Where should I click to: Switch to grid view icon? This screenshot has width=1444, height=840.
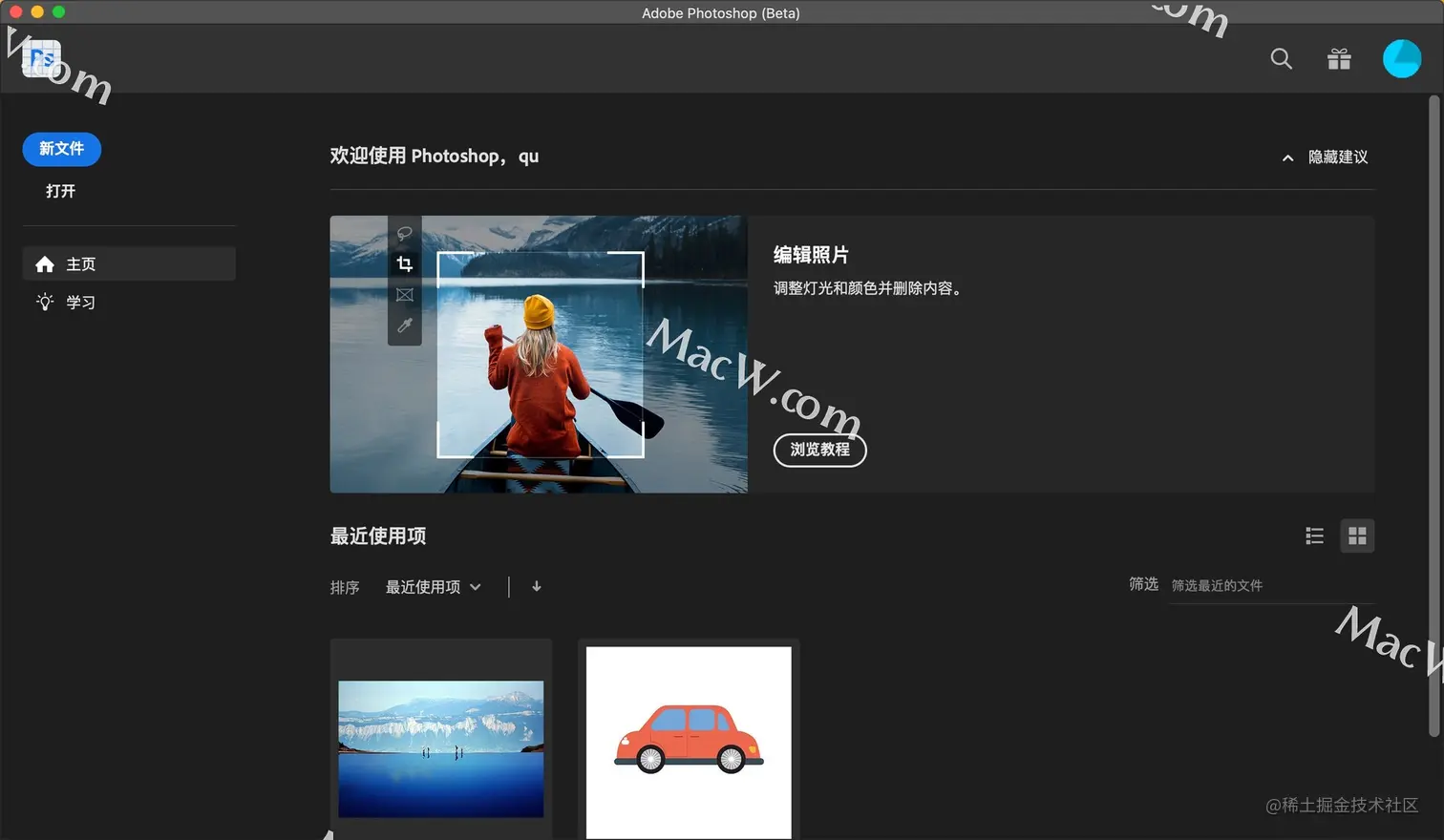click(x=1357, y=535)
